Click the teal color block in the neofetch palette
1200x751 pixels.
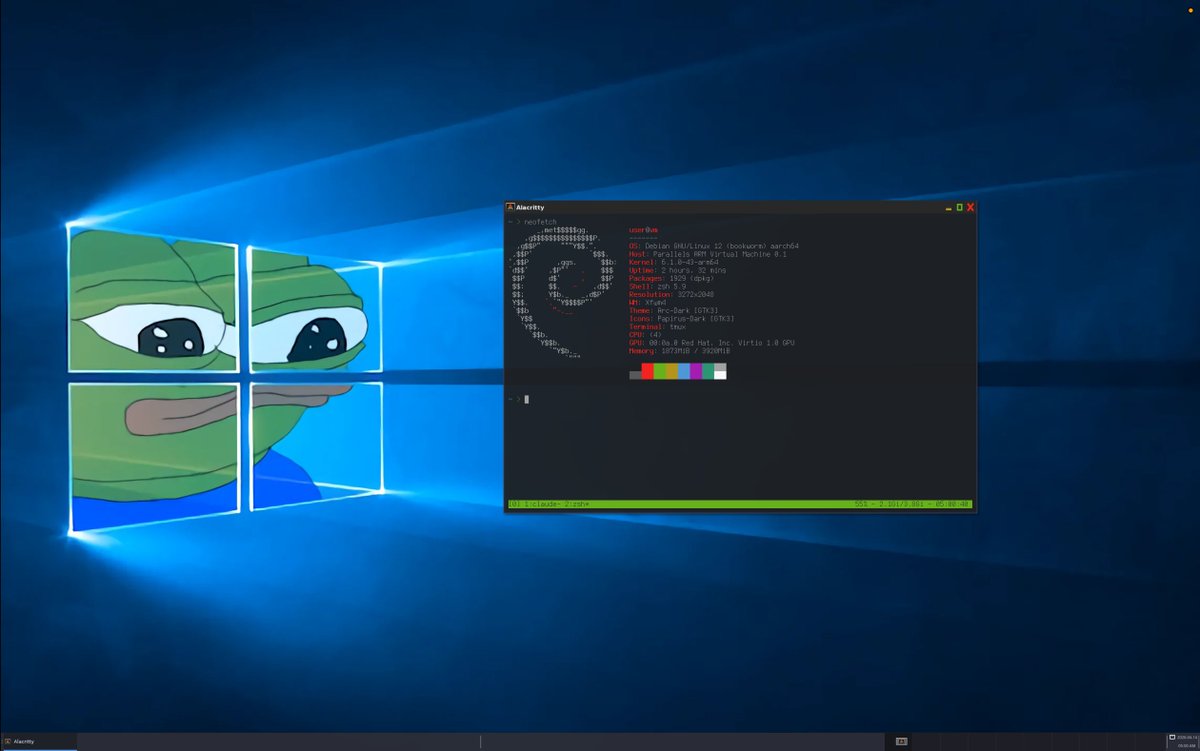click(708, 371)
